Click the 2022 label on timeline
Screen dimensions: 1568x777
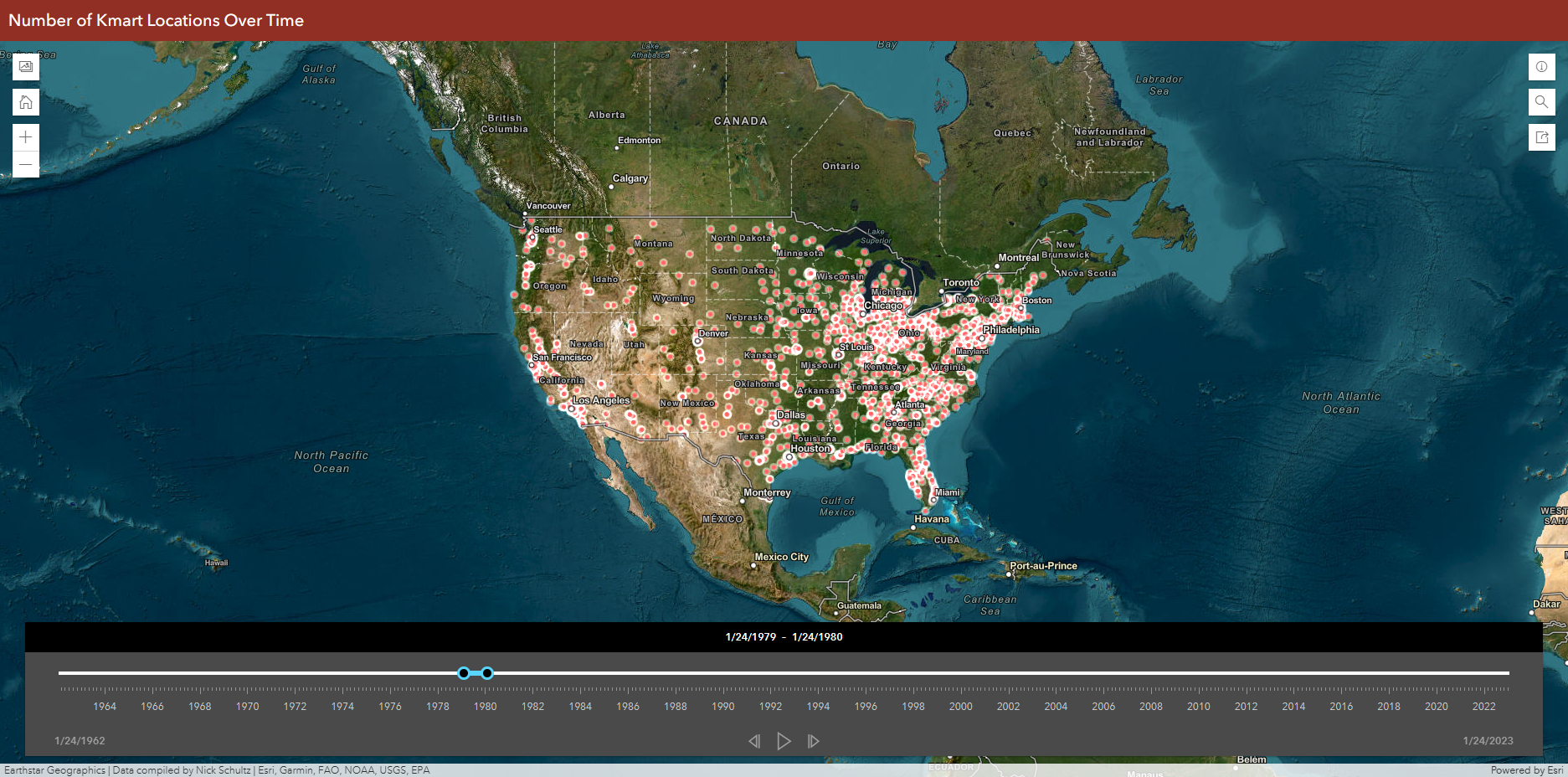[x=1483, y=707]
